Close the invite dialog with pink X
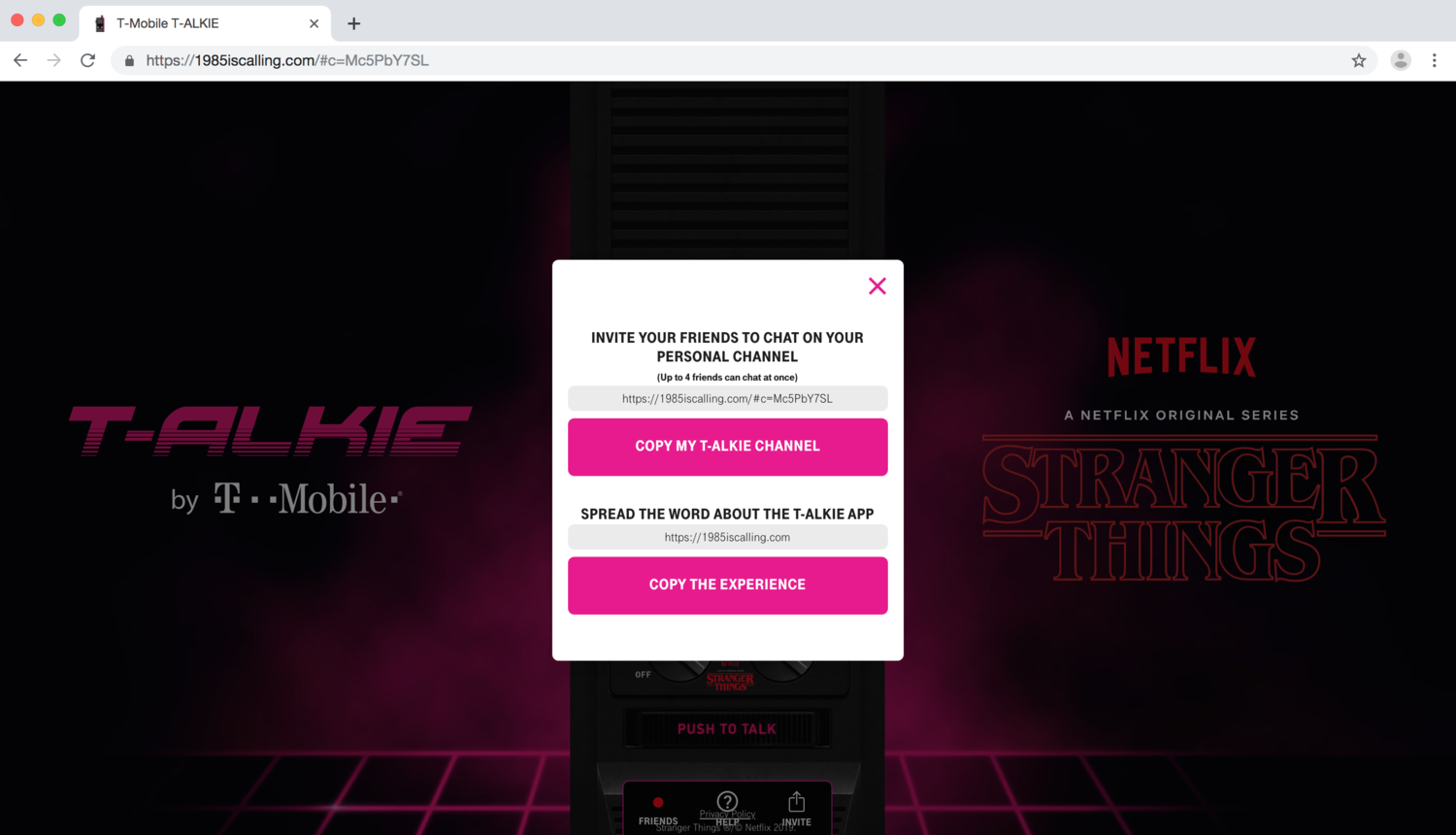 click(x=877, y=285)
